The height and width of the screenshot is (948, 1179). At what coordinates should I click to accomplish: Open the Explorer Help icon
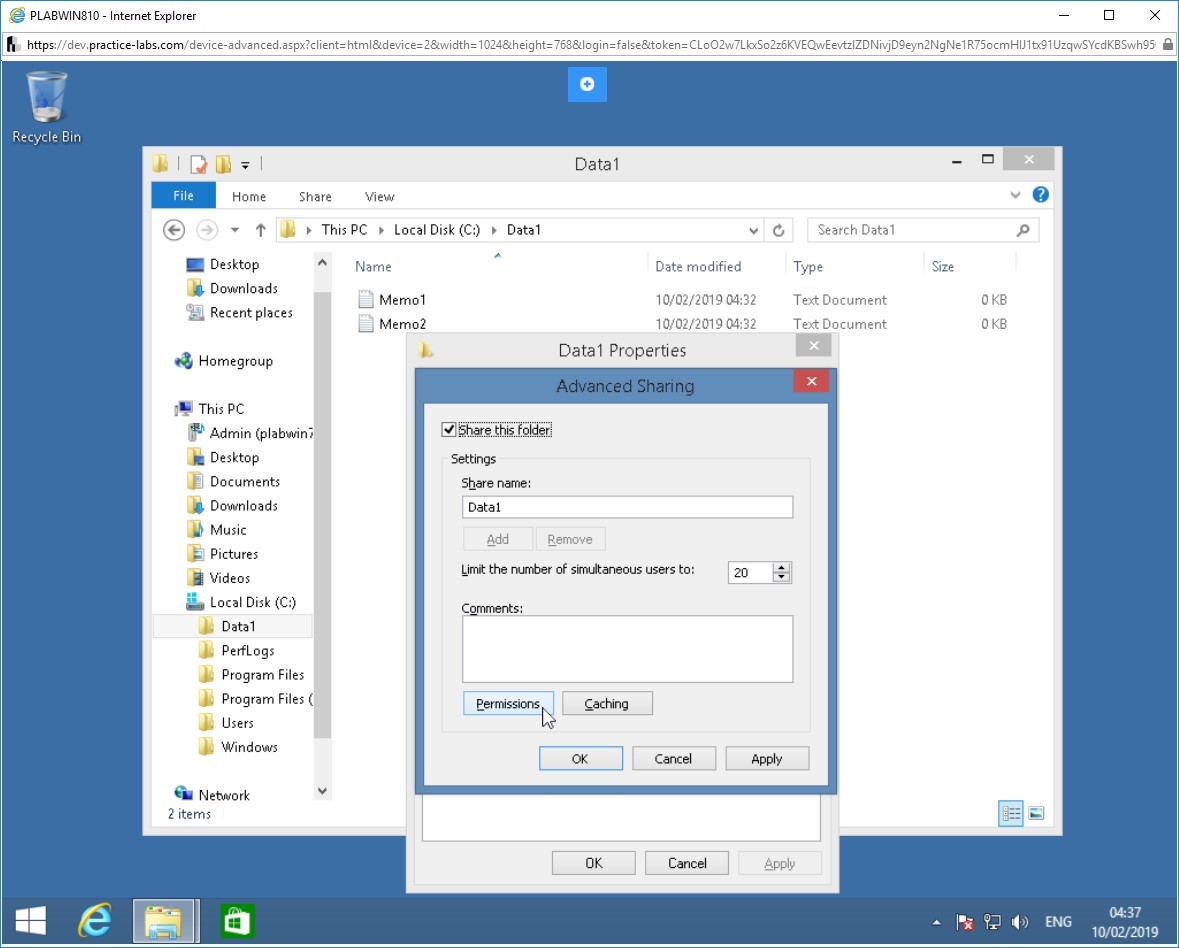(x=1041, y=195)
